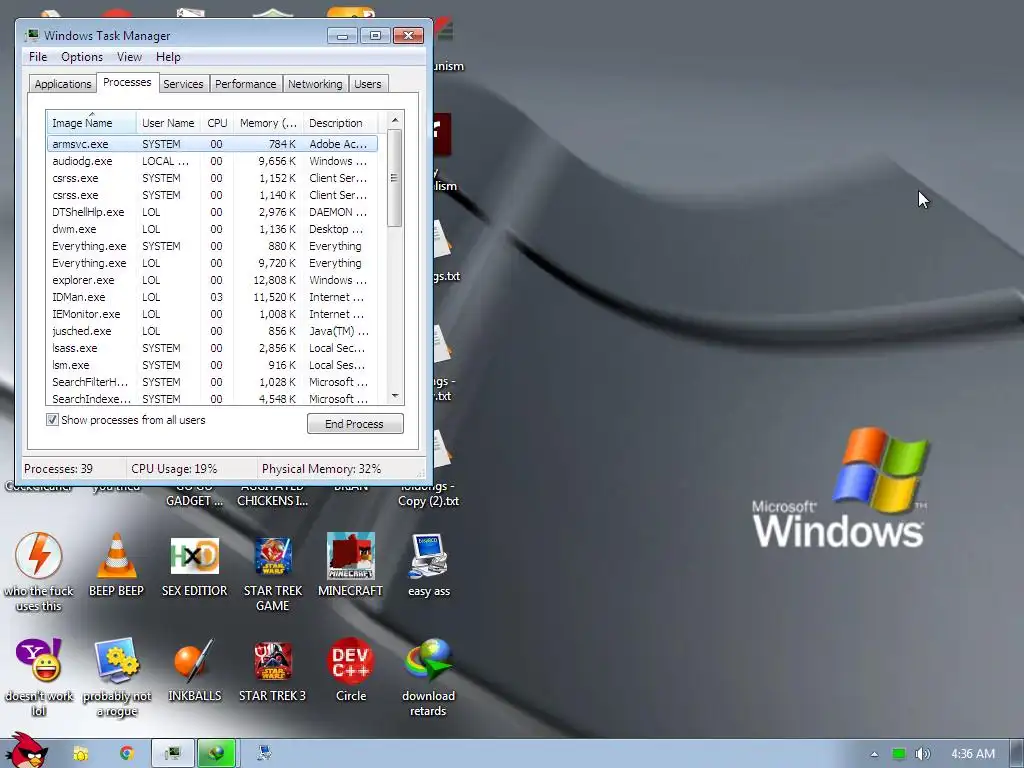Select the Task Manager taskbar button
Image resolution: width=1024 pixels, height=768 pixels.
172,754
